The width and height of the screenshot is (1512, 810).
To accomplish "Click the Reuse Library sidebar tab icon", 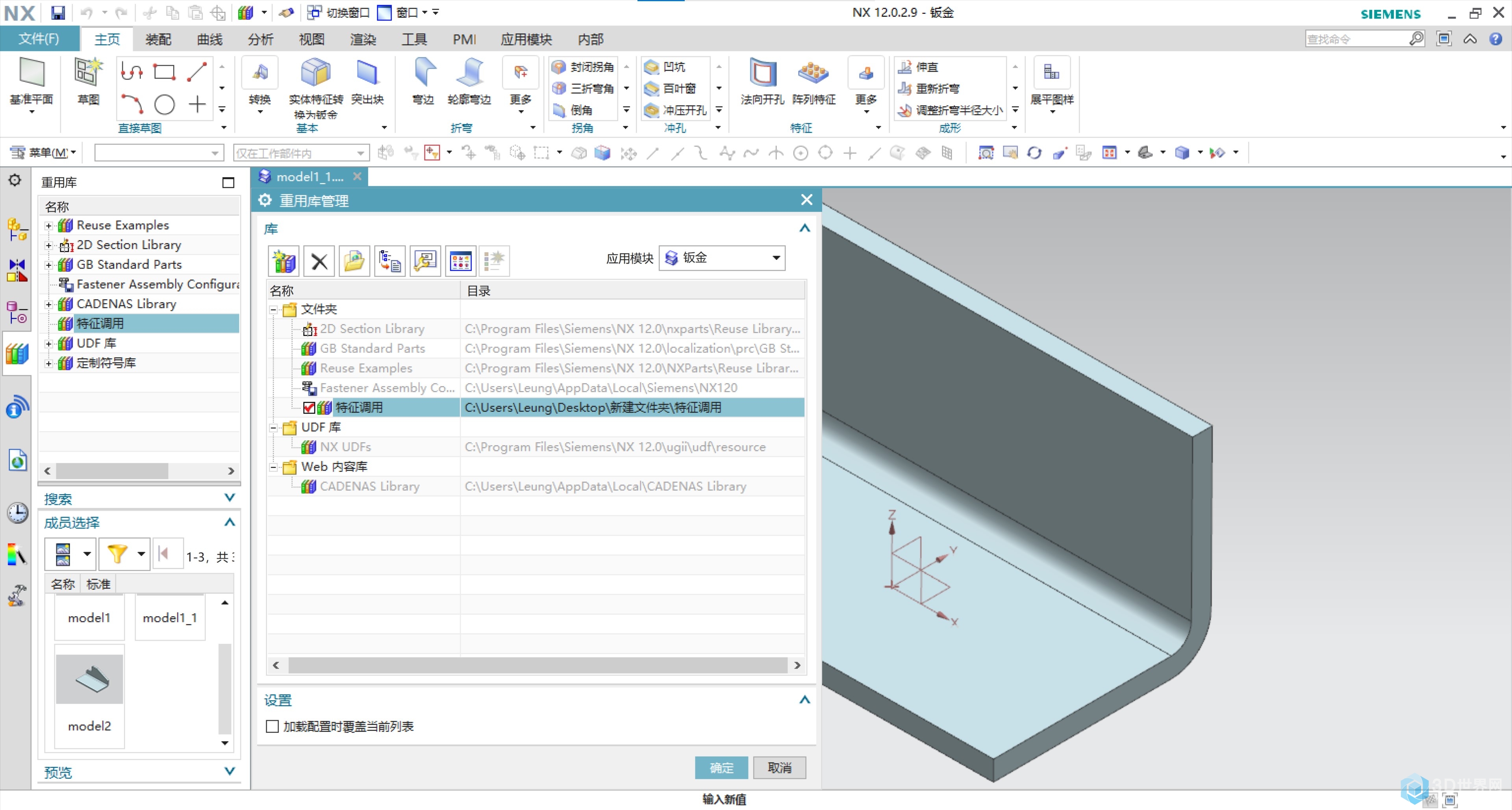I will pos(17,354).
